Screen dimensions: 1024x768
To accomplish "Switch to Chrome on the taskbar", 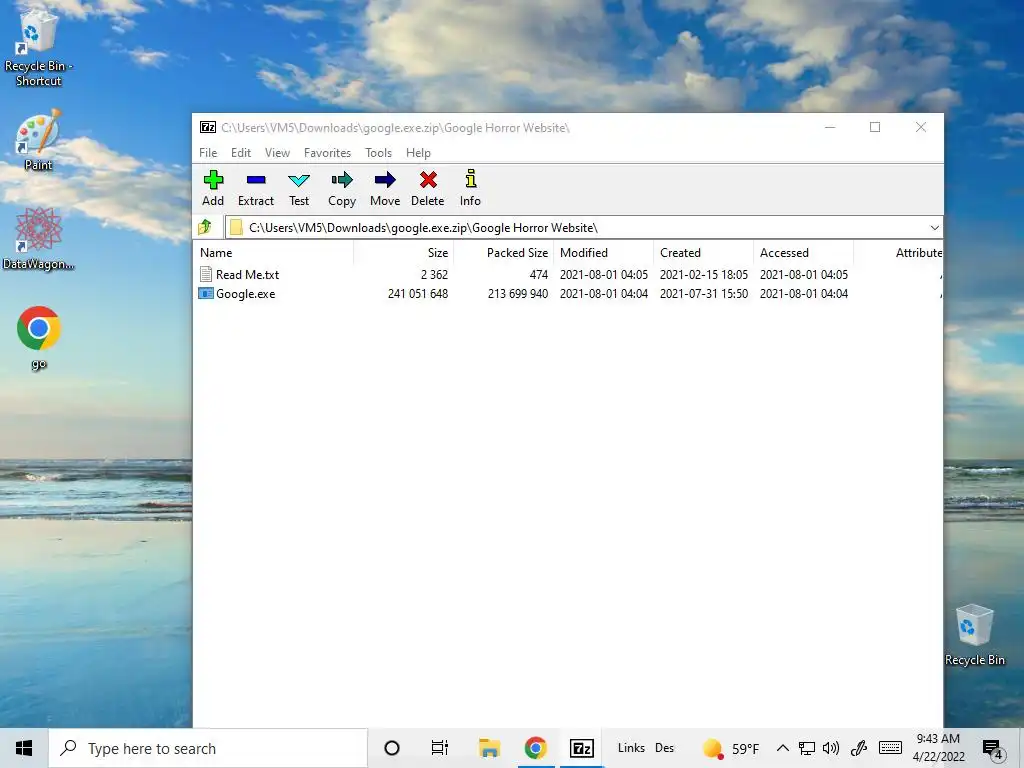I will [x=536, y=748].
